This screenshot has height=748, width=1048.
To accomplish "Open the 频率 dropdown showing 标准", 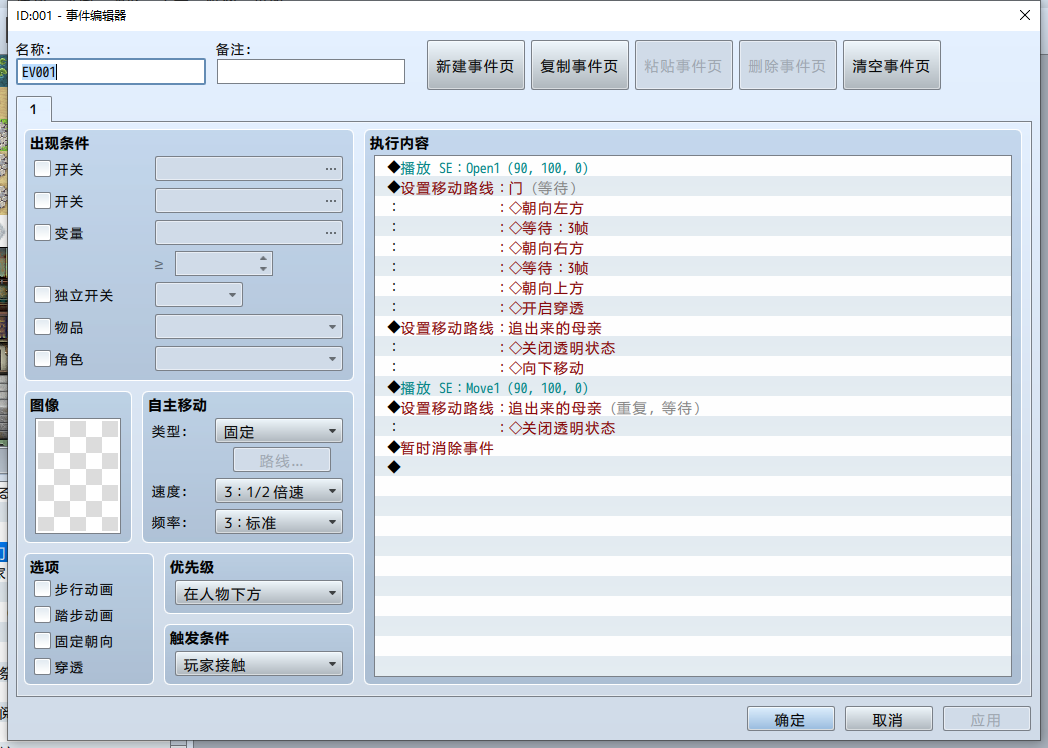I will (x=279, y=522).
